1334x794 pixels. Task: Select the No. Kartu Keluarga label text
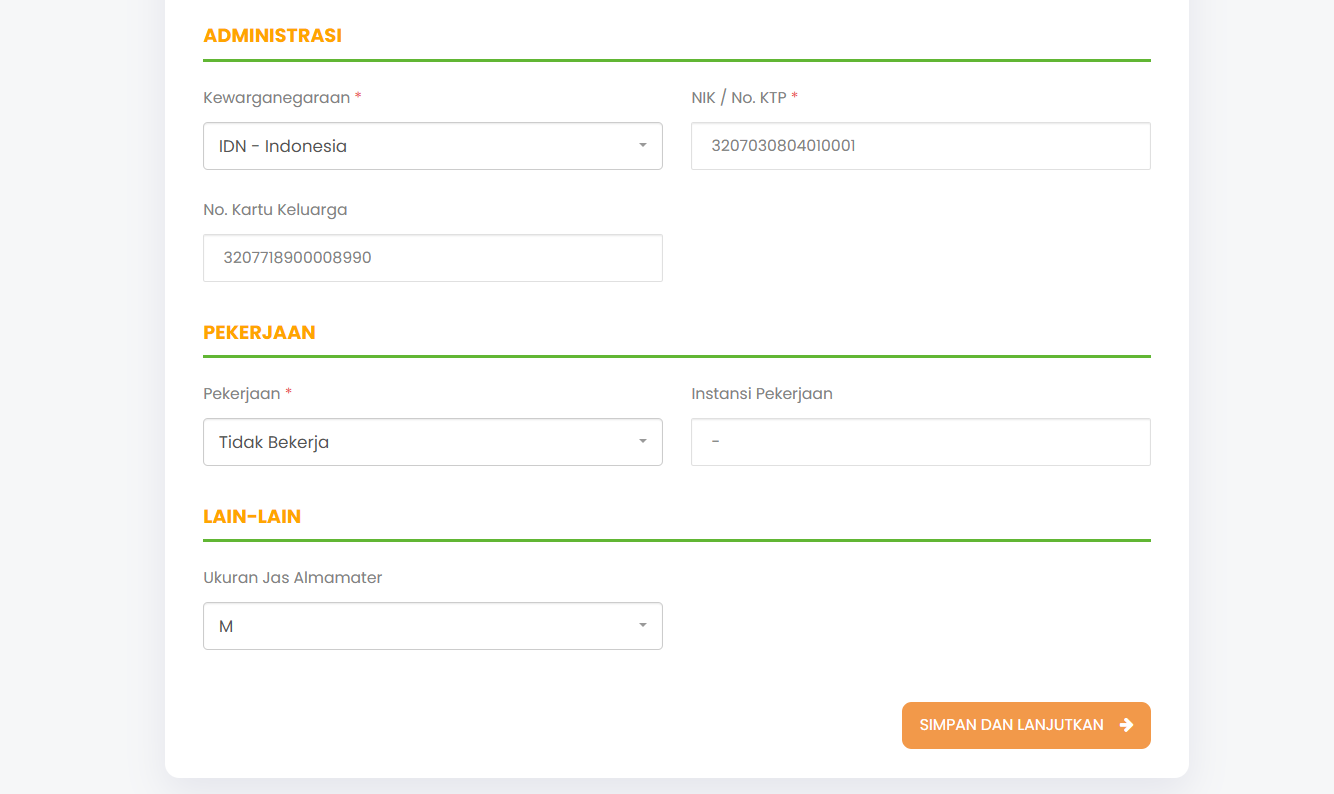point(275,210)
